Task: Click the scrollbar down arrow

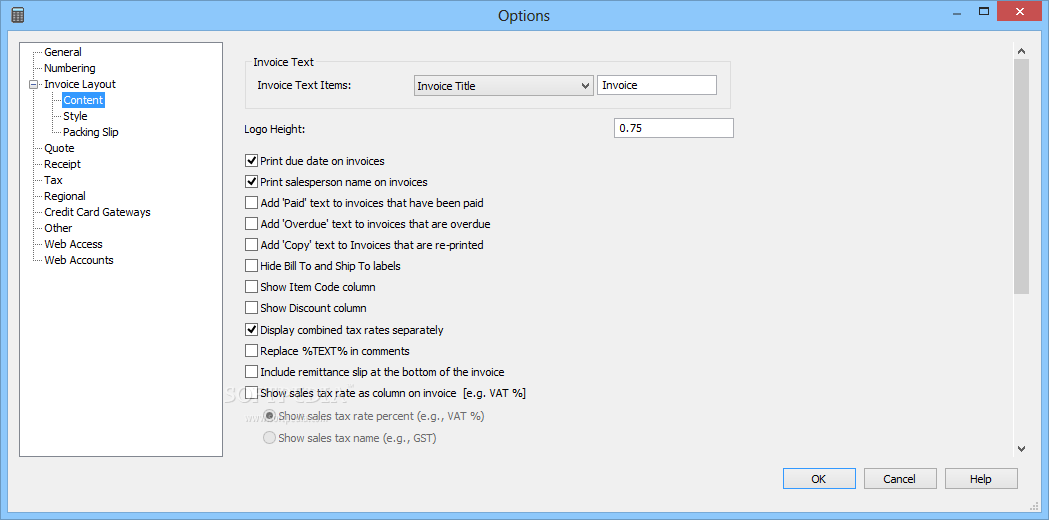Action: point(1021,448)
